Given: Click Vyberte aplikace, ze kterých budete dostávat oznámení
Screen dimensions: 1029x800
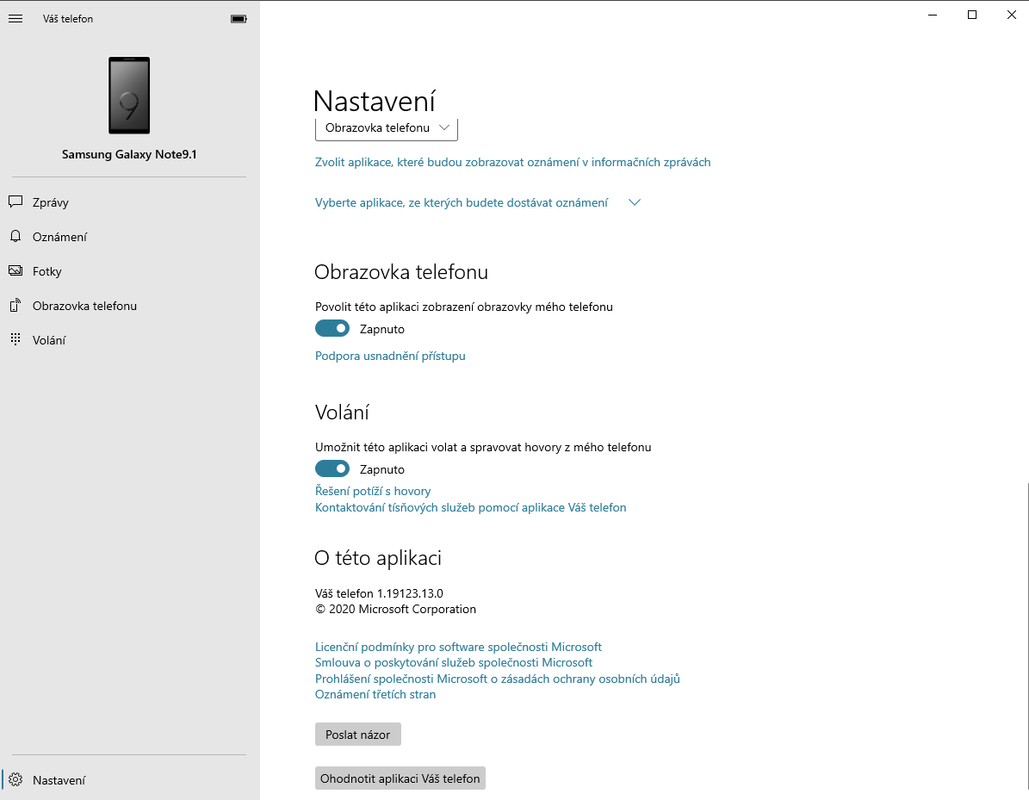Looking at the screenshot, I should pos(461,203).
